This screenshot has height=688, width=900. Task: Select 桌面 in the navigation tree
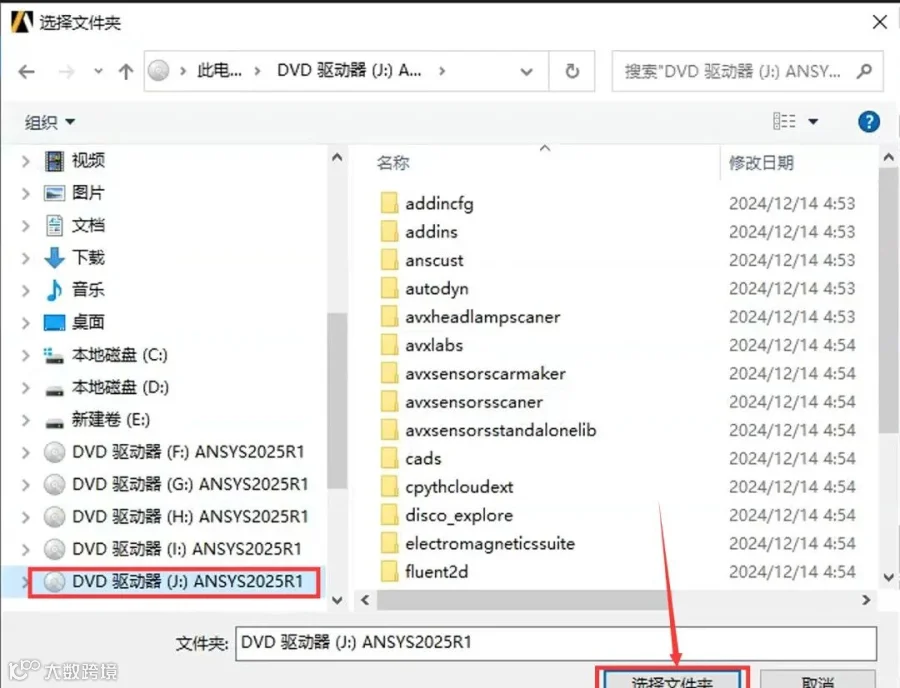[x=88, y=322]
